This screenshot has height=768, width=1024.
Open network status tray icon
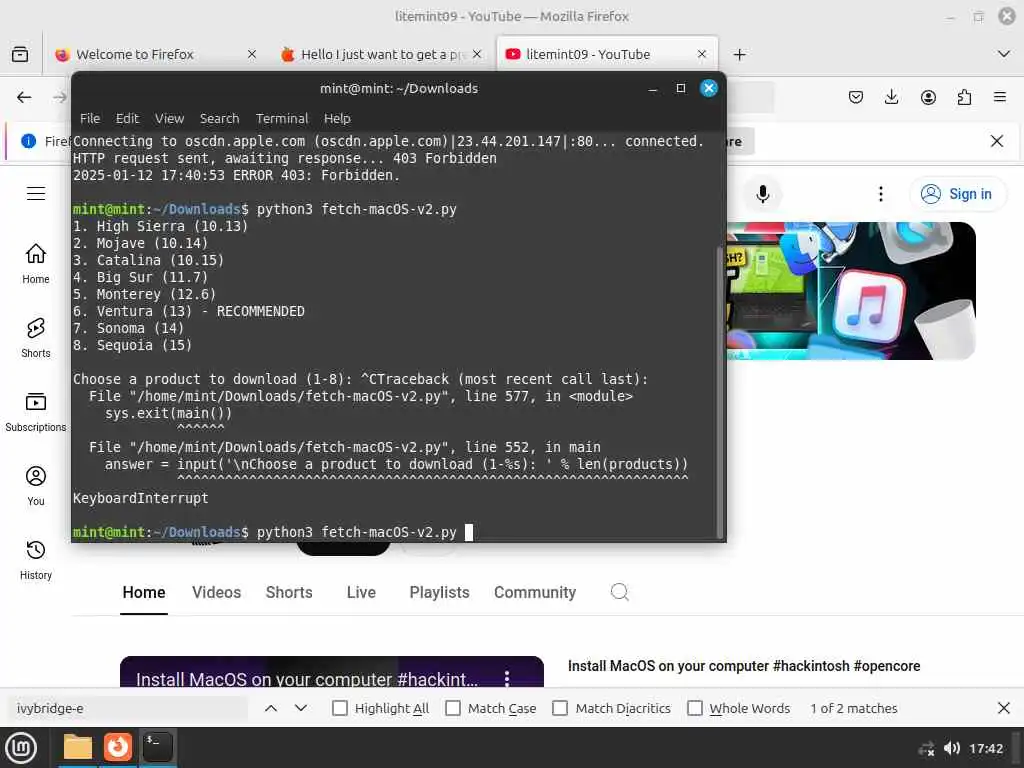pos(926,749)
